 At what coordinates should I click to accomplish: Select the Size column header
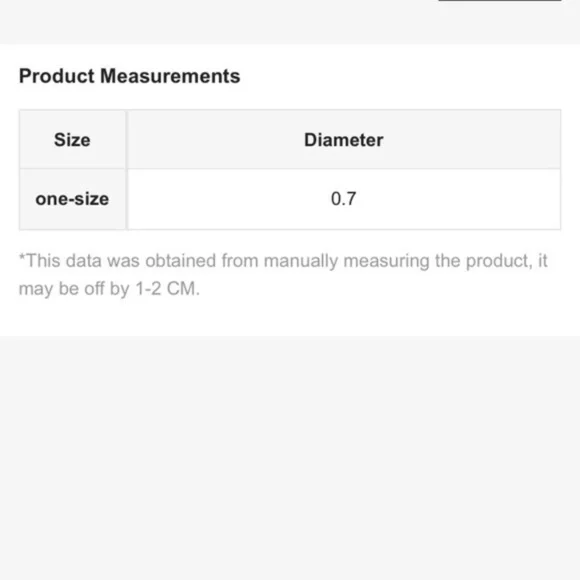72,139
